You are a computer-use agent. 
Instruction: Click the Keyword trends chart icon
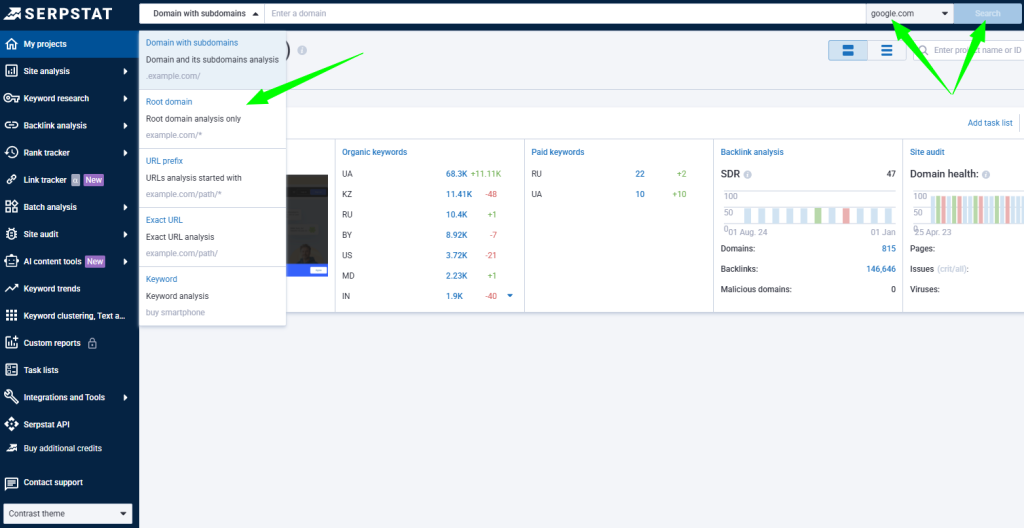coord(12,288)
